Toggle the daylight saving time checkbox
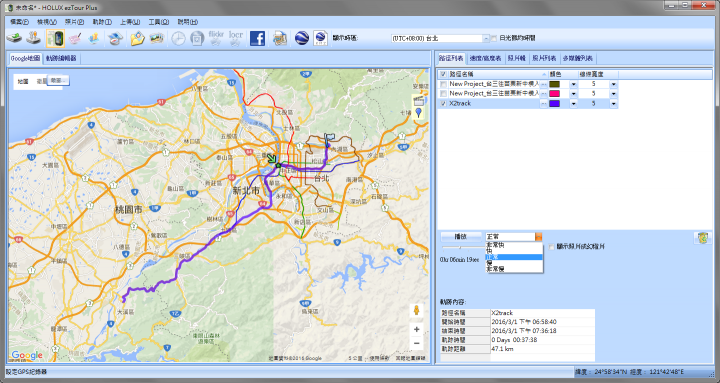This screenshot has height=383, width=720. click(494, 38)
